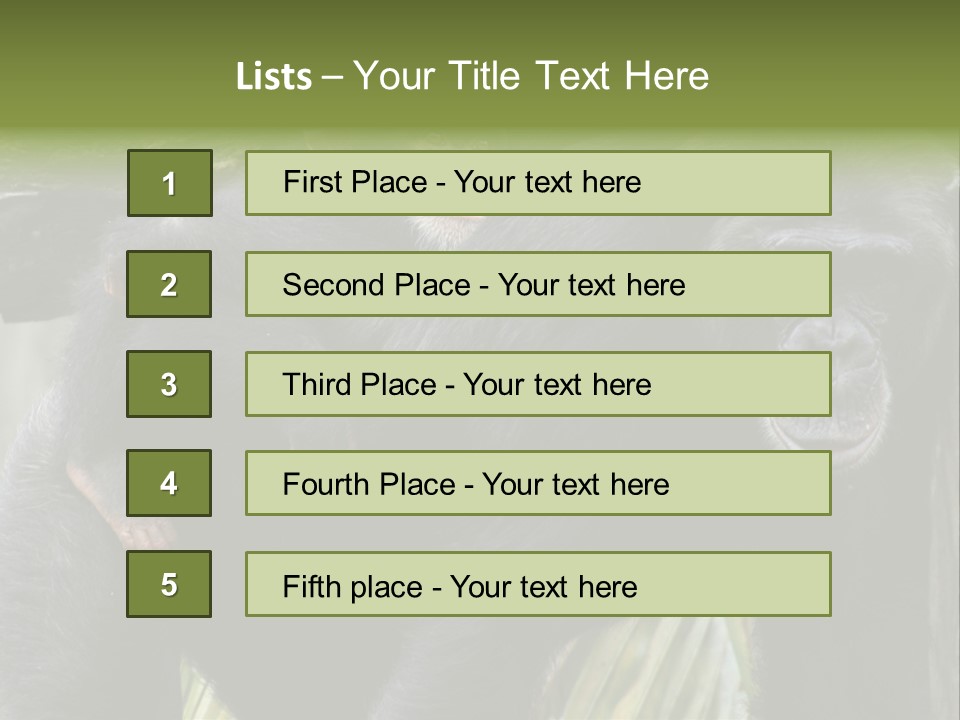Click the number 3 box
This screenshot has width=960, height=720.
pos(169,384)
